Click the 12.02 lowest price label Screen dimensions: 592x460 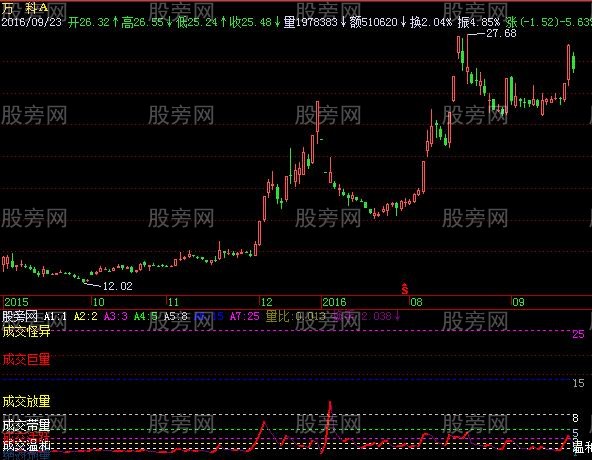(117, 286)
